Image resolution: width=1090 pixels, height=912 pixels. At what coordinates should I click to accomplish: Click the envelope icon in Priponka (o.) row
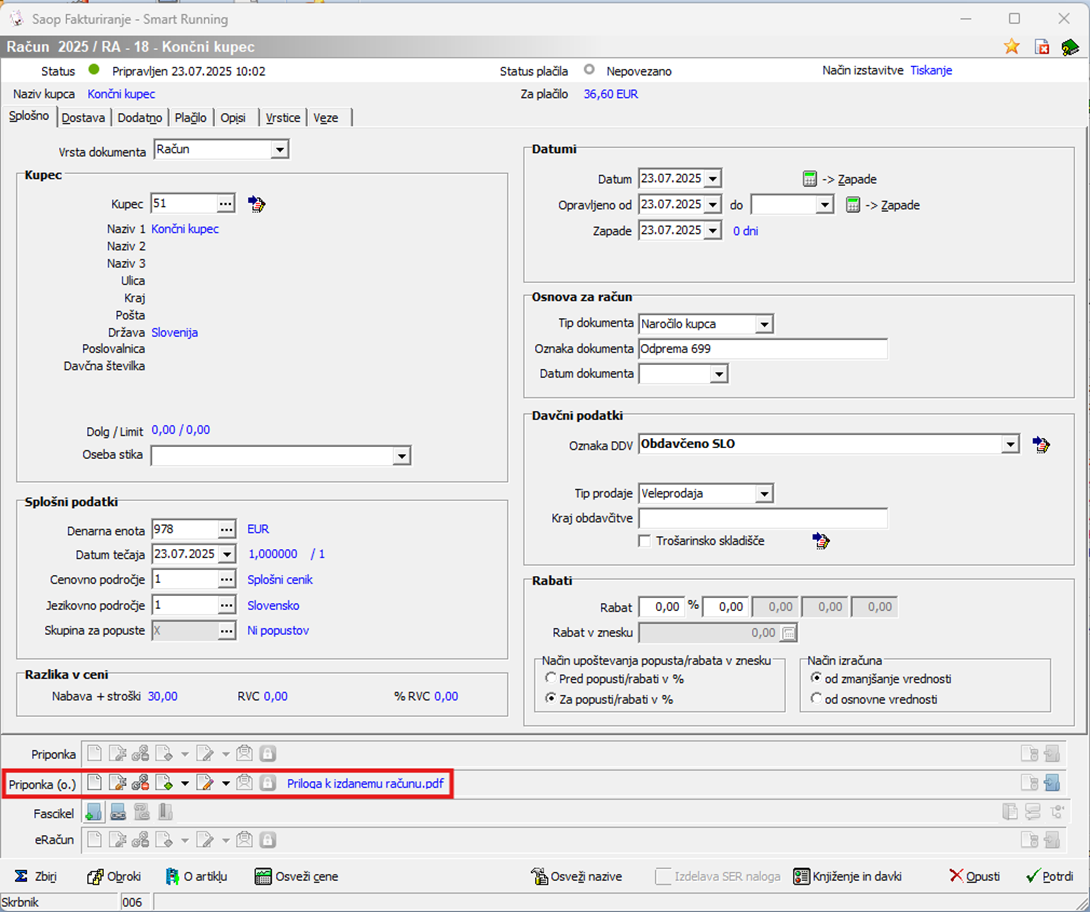[244, 783]
